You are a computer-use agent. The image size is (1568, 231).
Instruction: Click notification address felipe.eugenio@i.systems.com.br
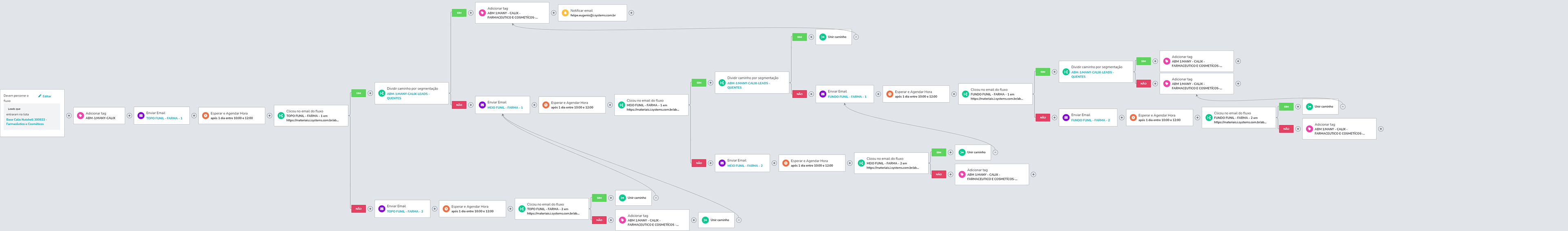pos(593,15)
